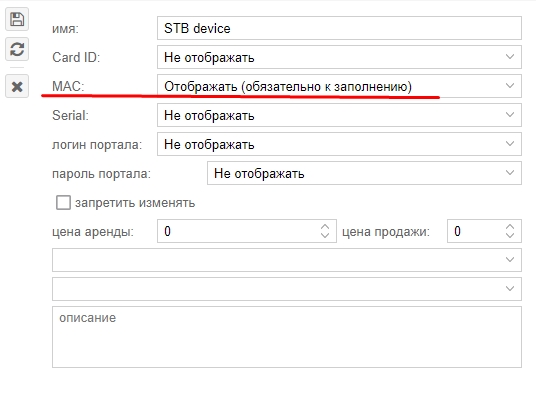
Task: Tick the запретить изменять checkbox
Action: click(x=63, y=203)
